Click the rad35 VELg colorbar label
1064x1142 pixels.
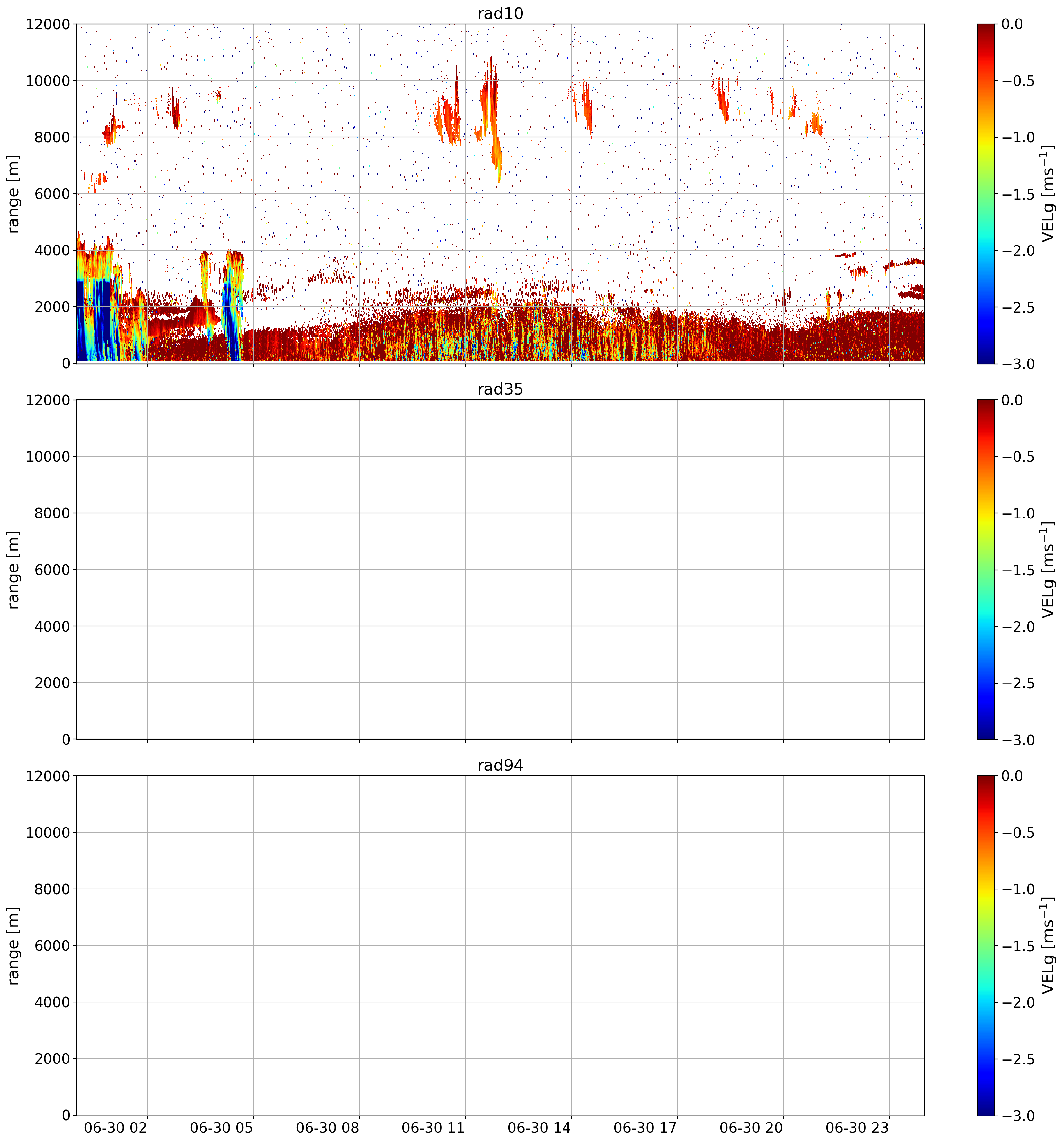(x=1048, y=569)
